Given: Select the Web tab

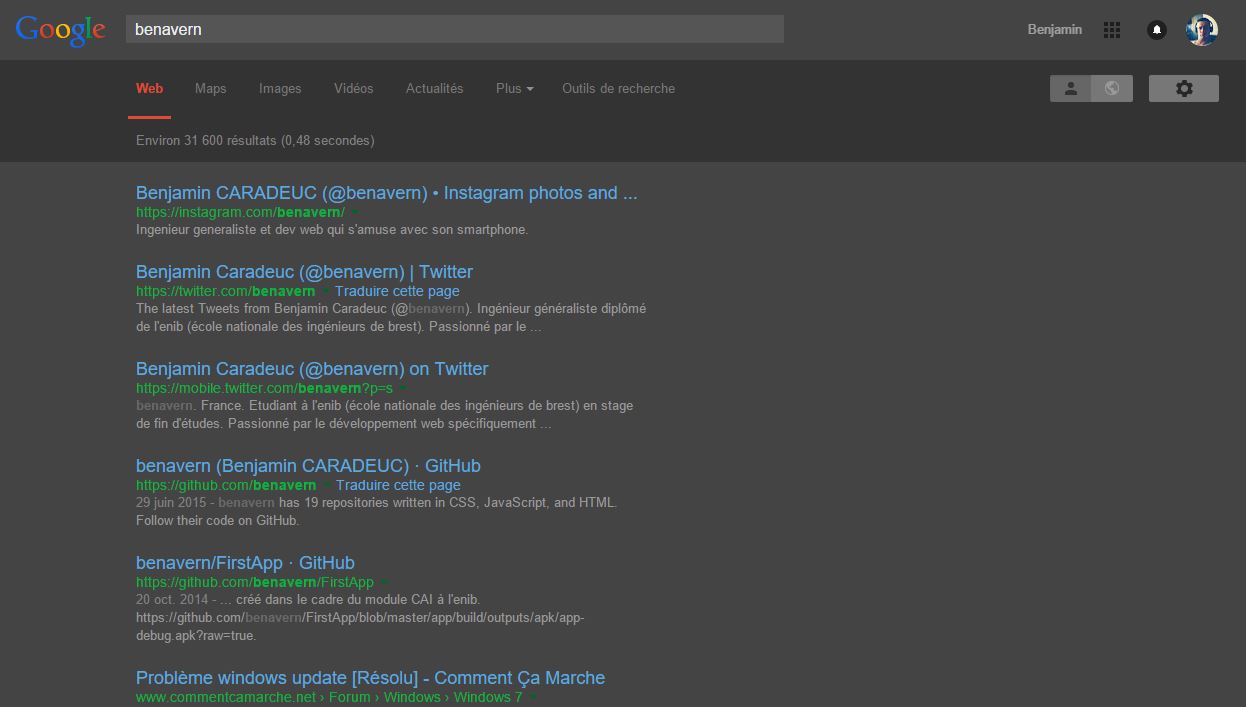Looking at the screenshot, I should pos(149,88).
